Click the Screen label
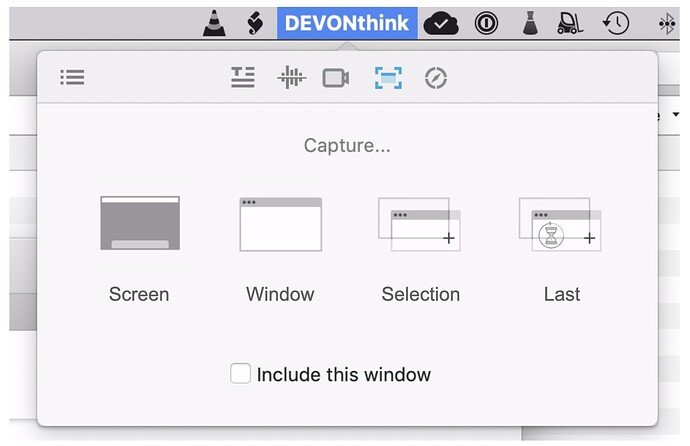 pos(139,294)
